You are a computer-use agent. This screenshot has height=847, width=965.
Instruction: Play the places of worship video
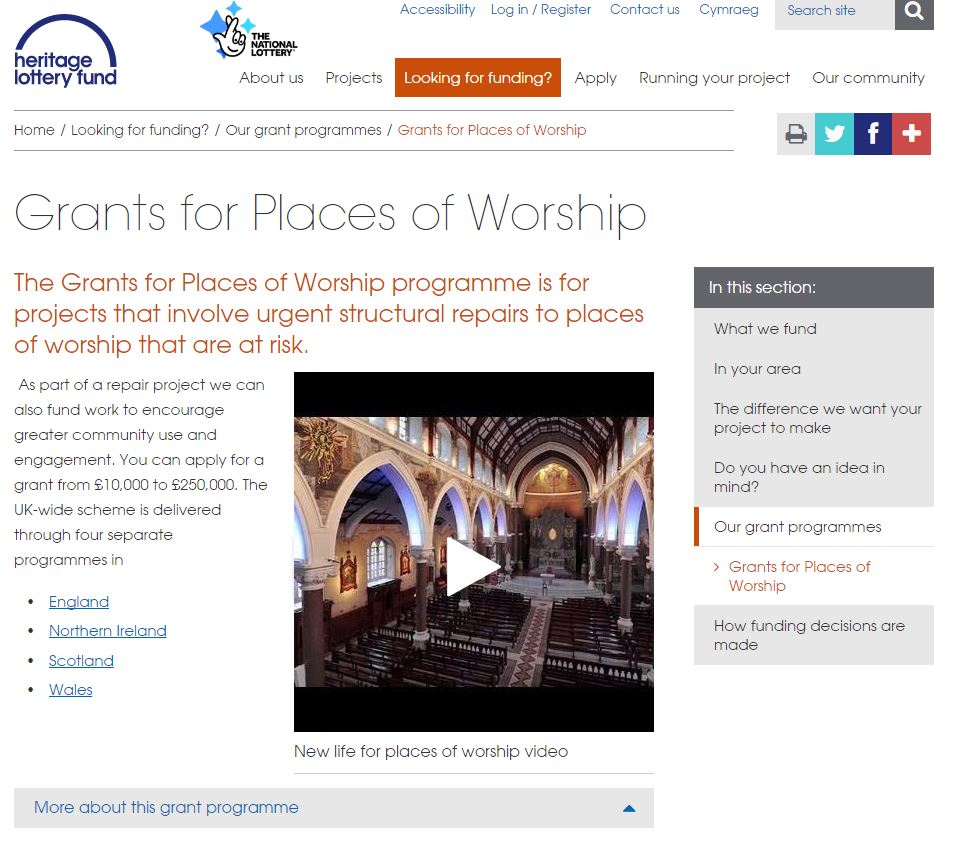coord(473,566)
